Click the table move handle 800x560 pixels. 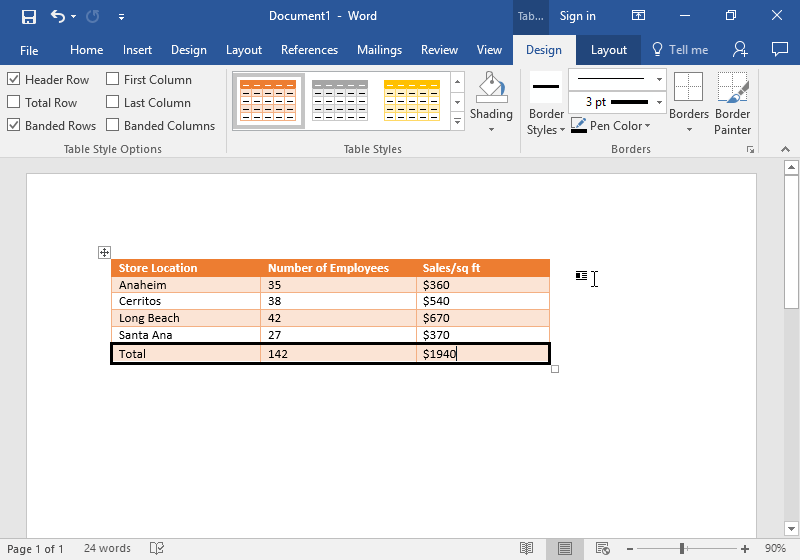pos(104,252)
